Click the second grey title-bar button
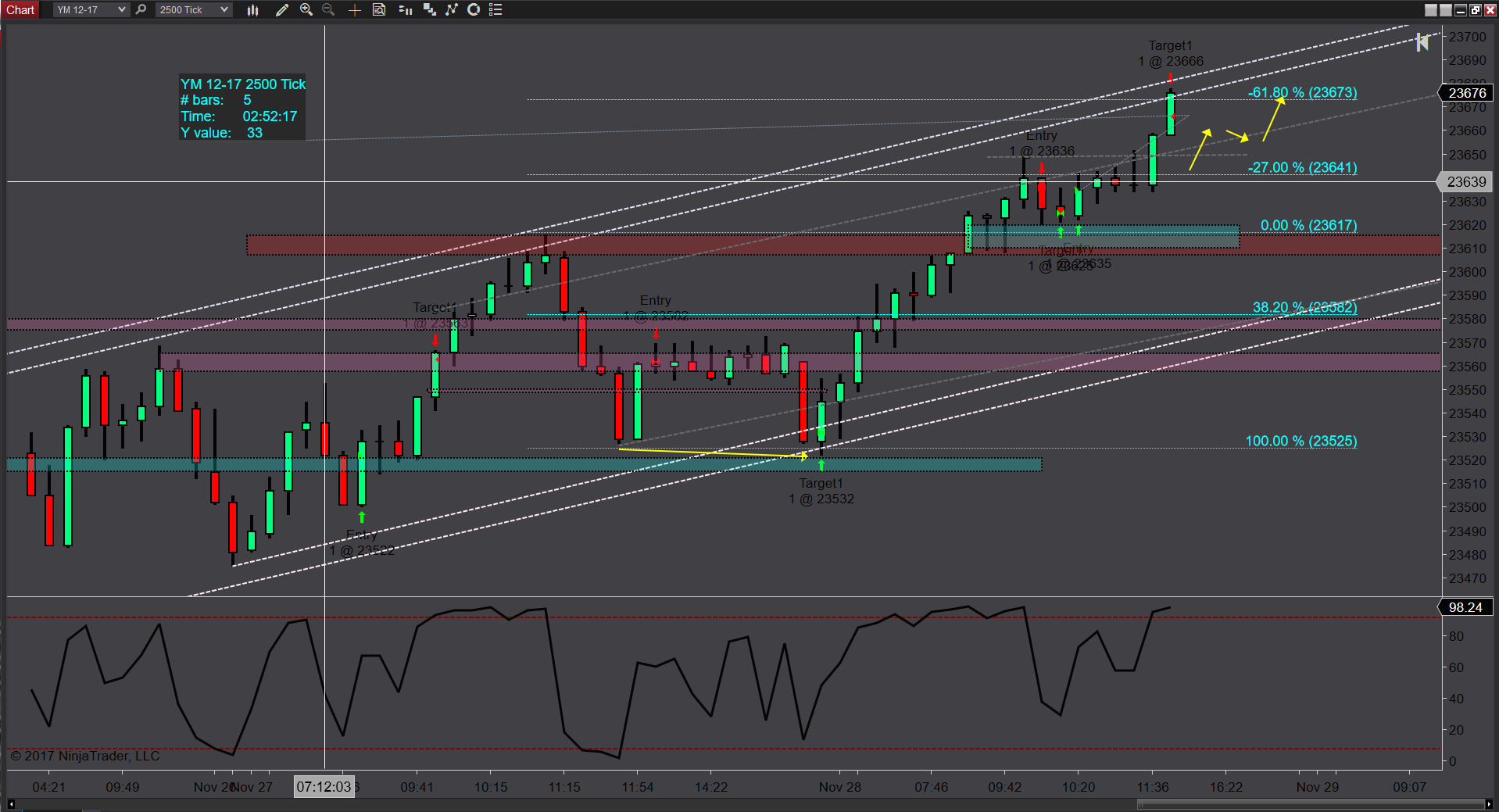1499x812 pixels. point(1445,9)
